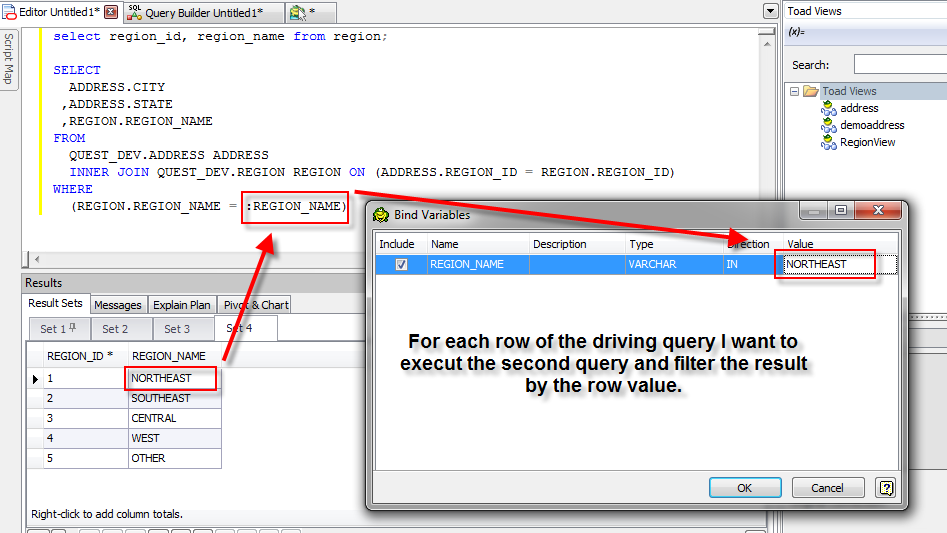Select the SOUTHEAST row cell

coord(175,398)
